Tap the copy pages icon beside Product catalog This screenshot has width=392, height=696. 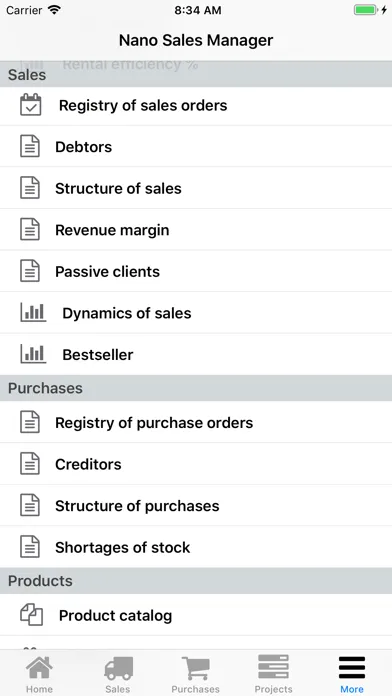tap(32, 615)
